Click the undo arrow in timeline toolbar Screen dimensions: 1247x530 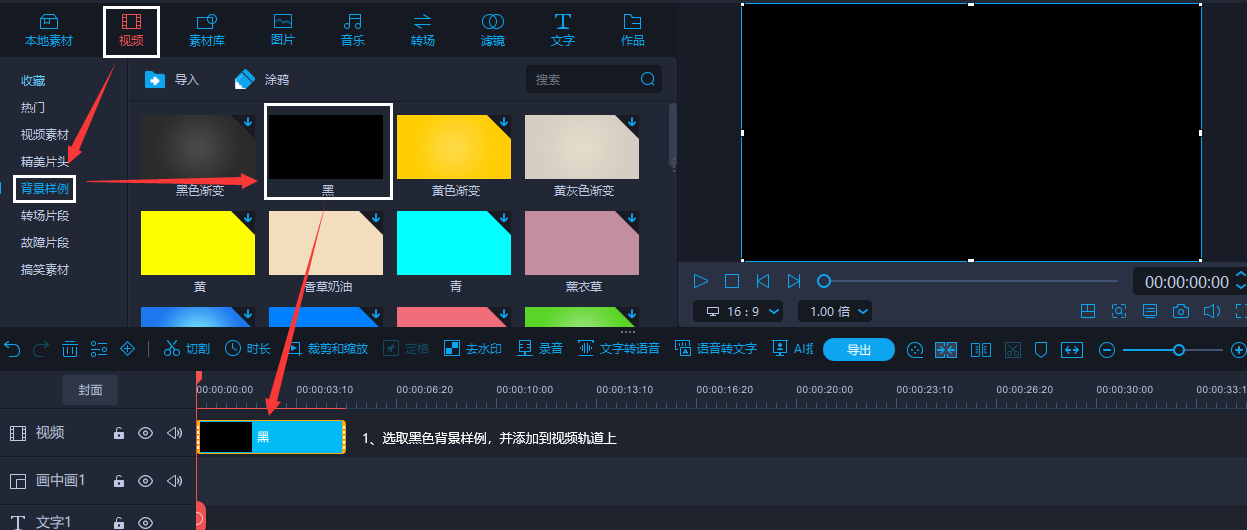click(x=13, y=349)
